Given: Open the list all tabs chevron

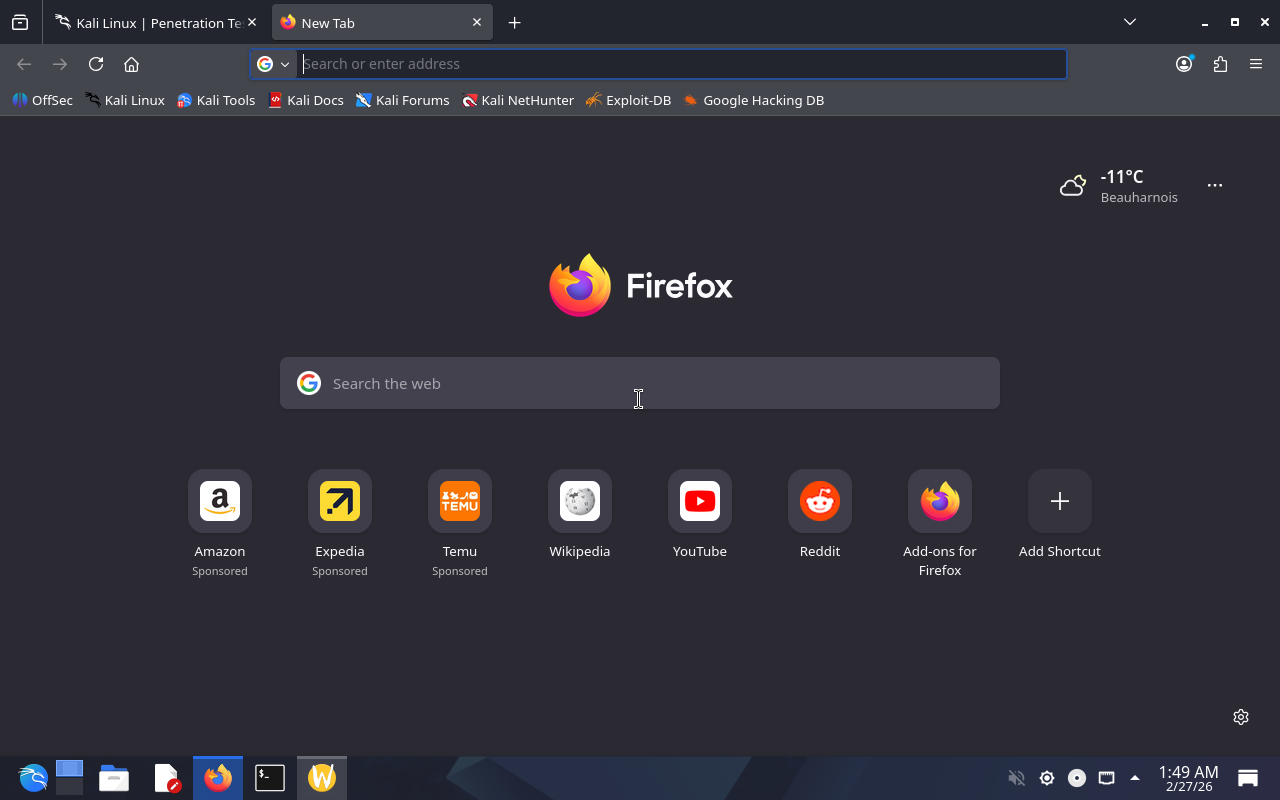Looking at the screenshot, I should click(x=1129, y=22).
